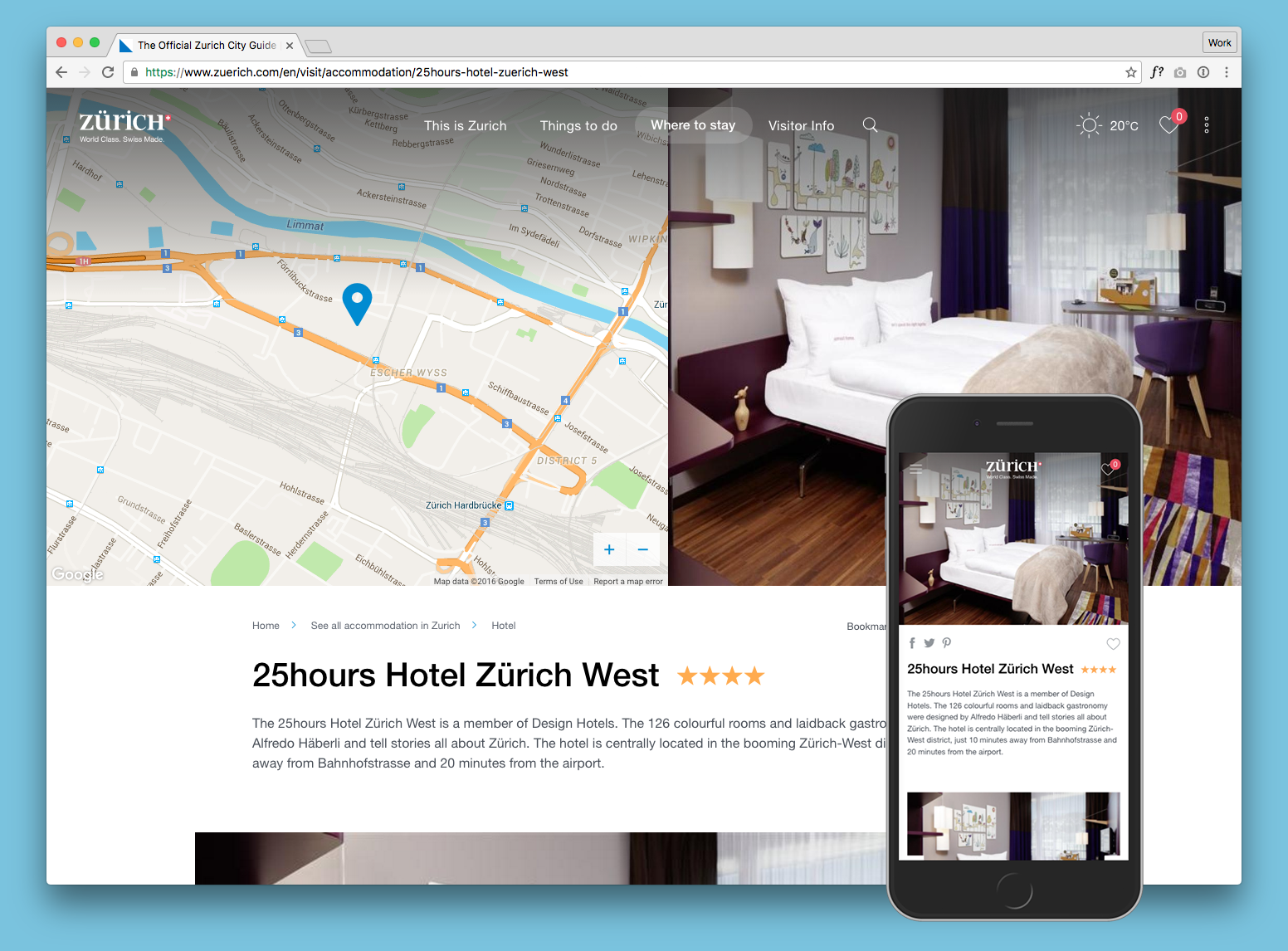Viewport: 1288px width, 951px height.
Task: Open the vertical dots menu in site header
Action: click(1207, 125)
